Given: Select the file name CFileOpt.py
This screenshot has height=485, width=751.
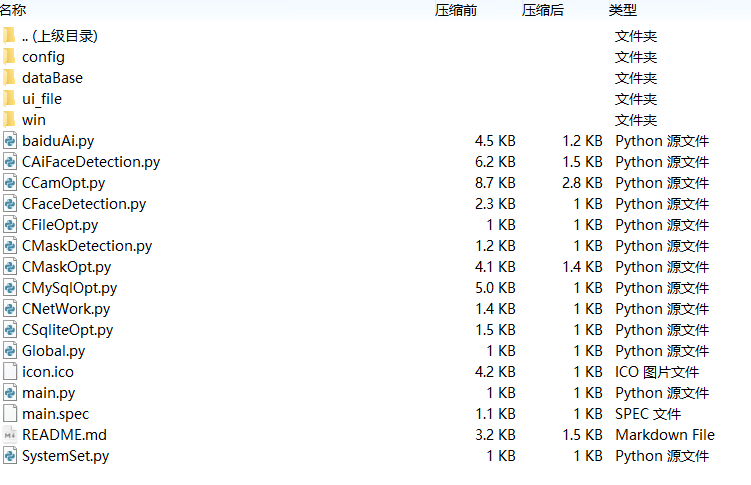Looking at the screenshot, I should tap(60, 225).
